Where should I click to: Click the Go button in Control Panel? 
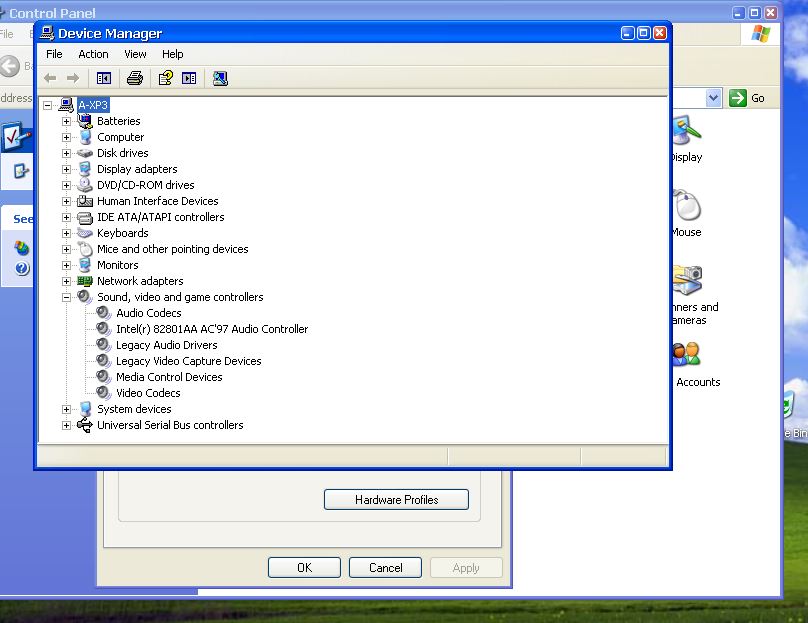pyautogui.click(x=747, y=98)
